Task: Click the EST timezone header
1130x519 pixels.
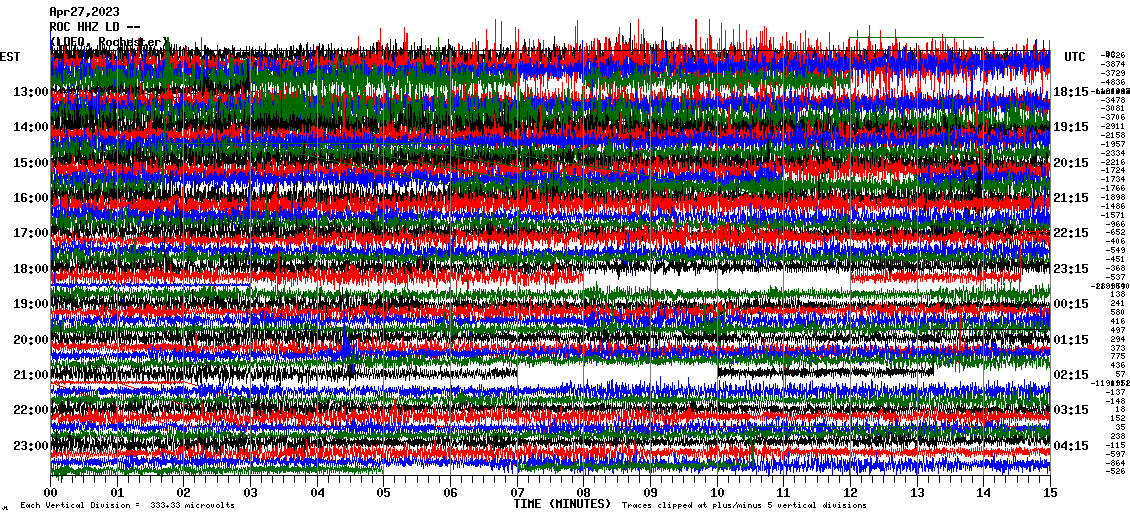Action: tap(10, 57)
